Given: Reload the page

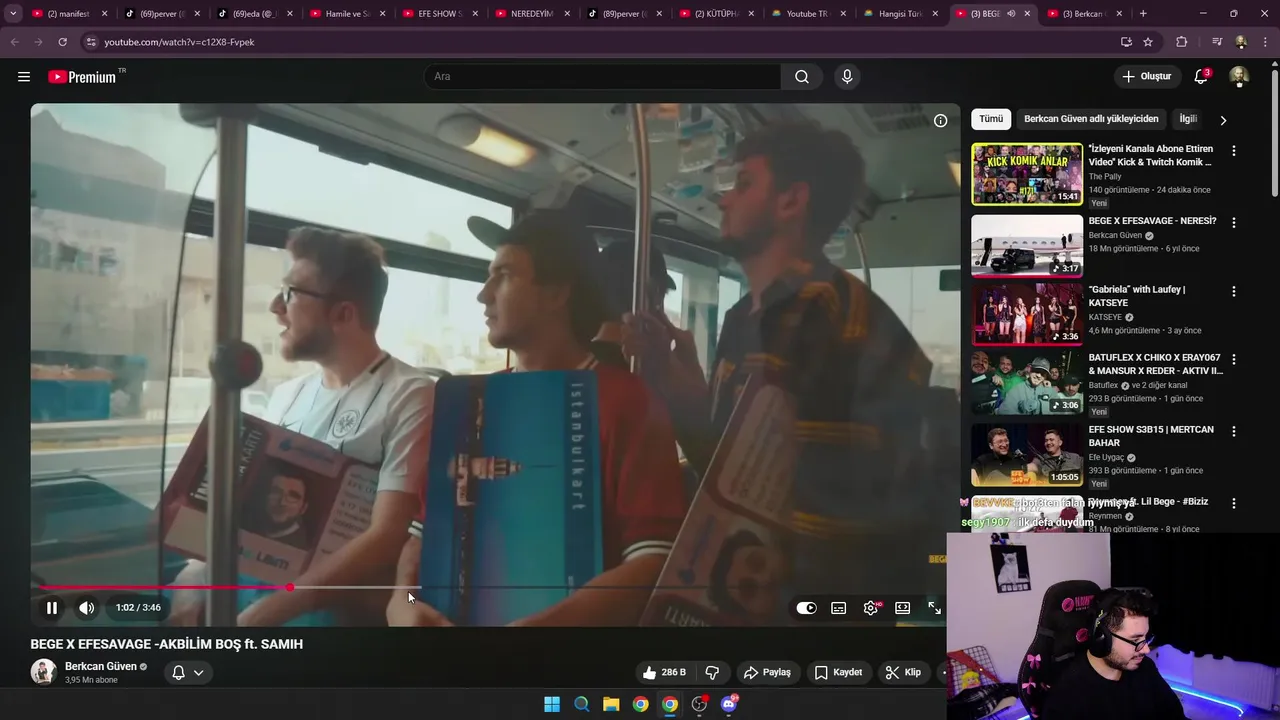Looking at the screenshot, I should (62, 42).
